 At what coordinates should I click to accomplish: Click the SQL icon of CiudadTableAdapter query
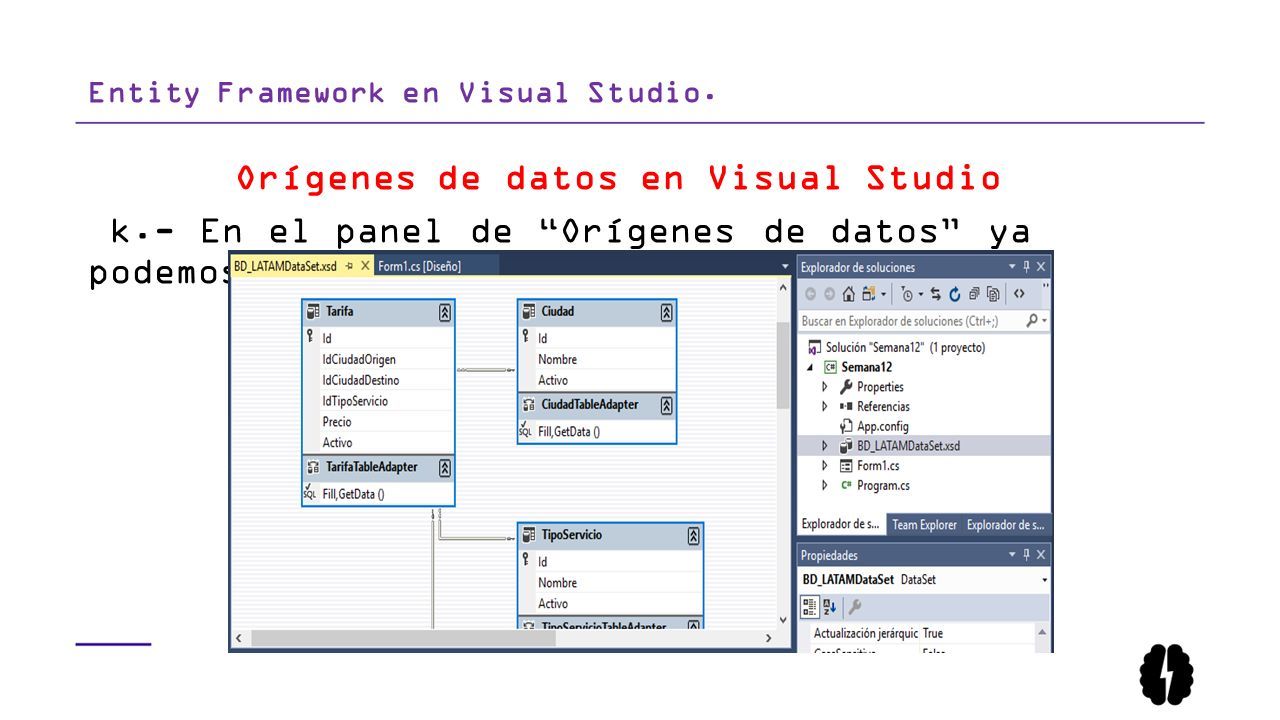tap(525, 430)
